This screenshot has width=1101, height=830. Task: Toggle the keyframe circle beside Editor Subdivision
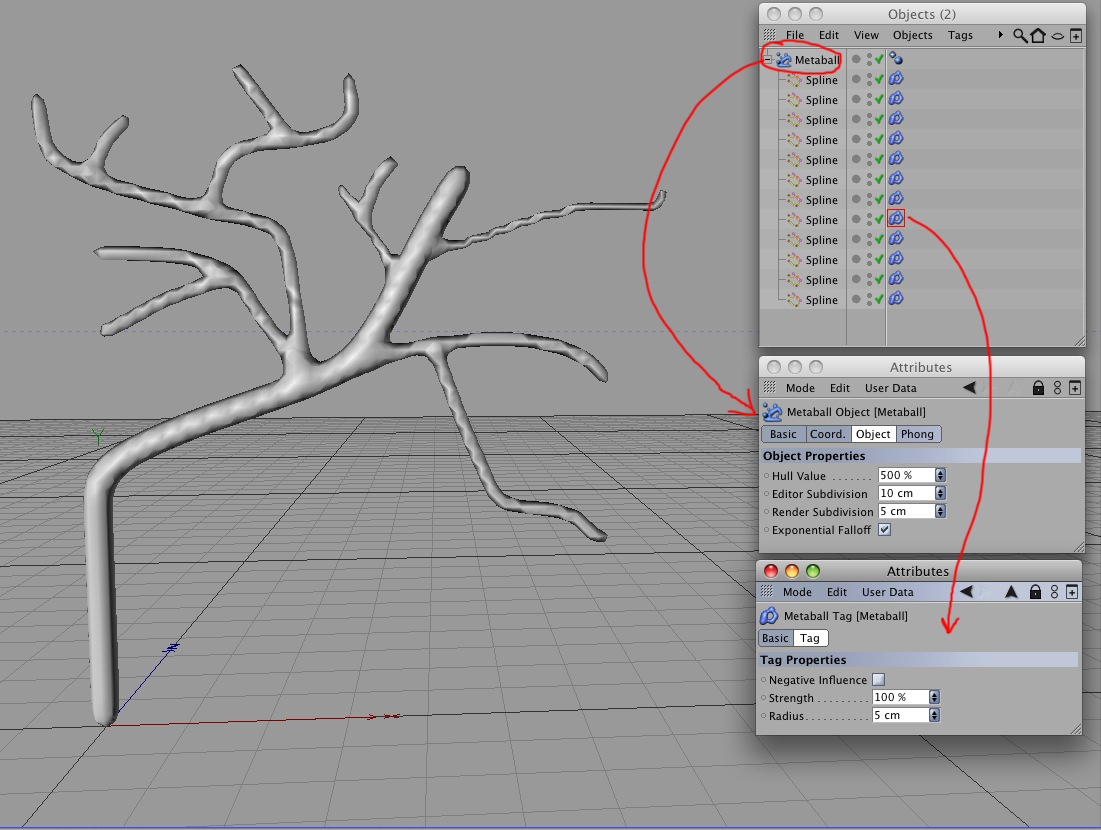(x=767, y=494)
